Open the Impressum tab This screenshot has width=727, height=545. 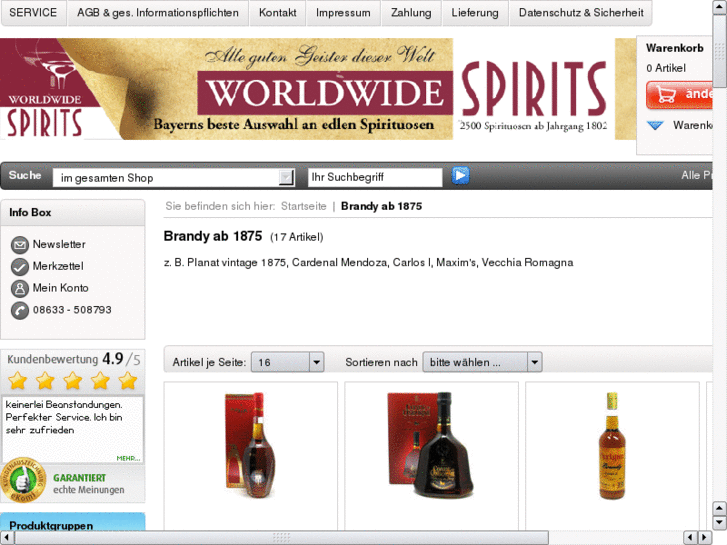343,13
